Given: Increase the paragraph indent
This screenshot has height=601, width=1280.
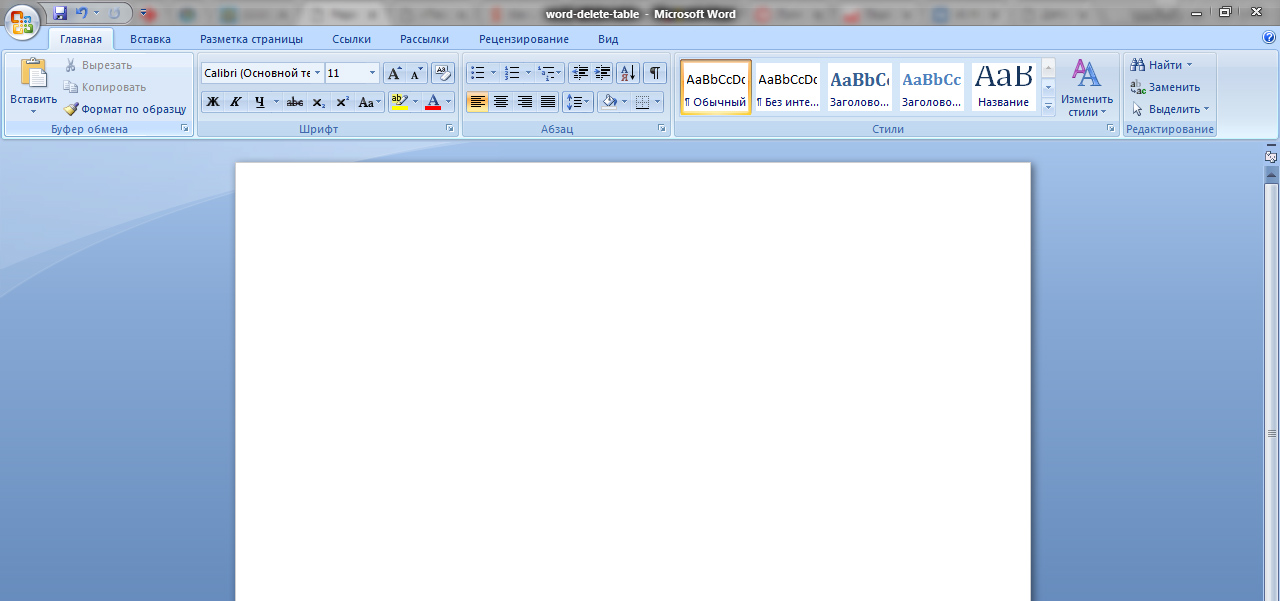Looking at the screenshot, I should click(603, 73).
